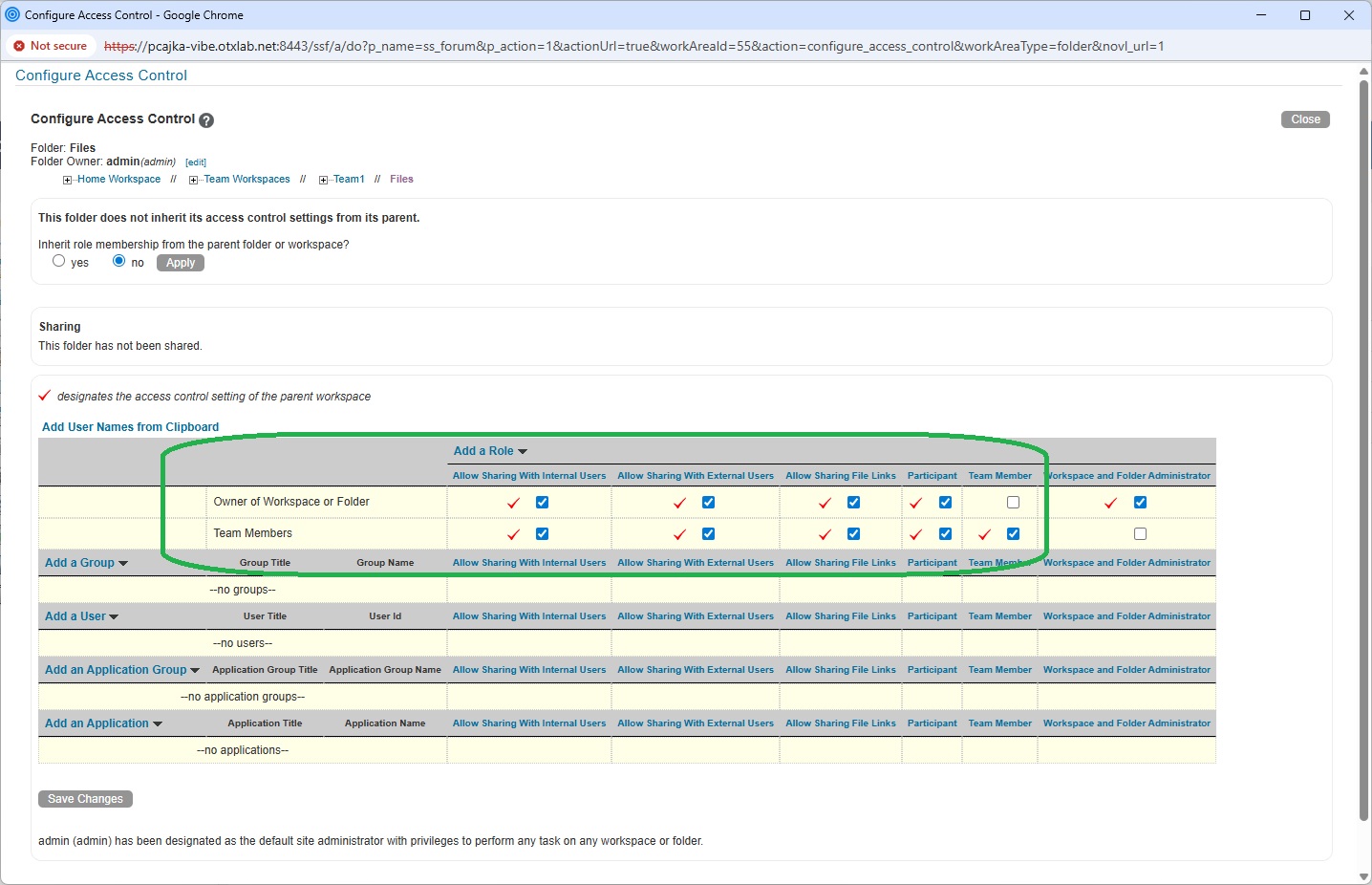The width and height of the screenshot is (1372, 885).
Task: Expand the Team1 breadcrumb plus icon
Action: [x=323, y=180]
